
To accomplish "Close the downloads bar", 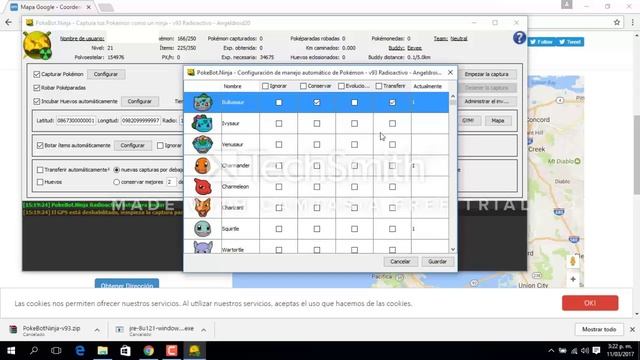I will 632,329.
